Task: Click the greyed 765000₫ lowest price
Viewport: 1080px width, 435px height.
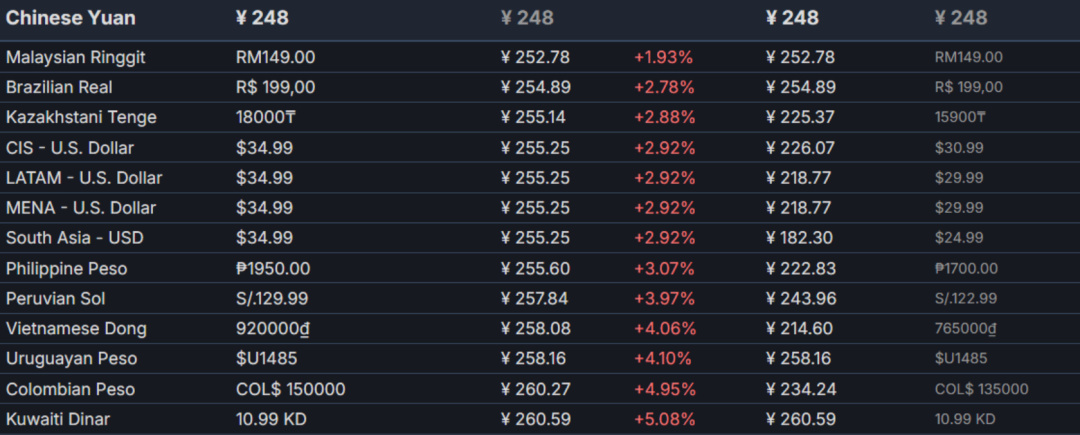Action: pos(967,329)
